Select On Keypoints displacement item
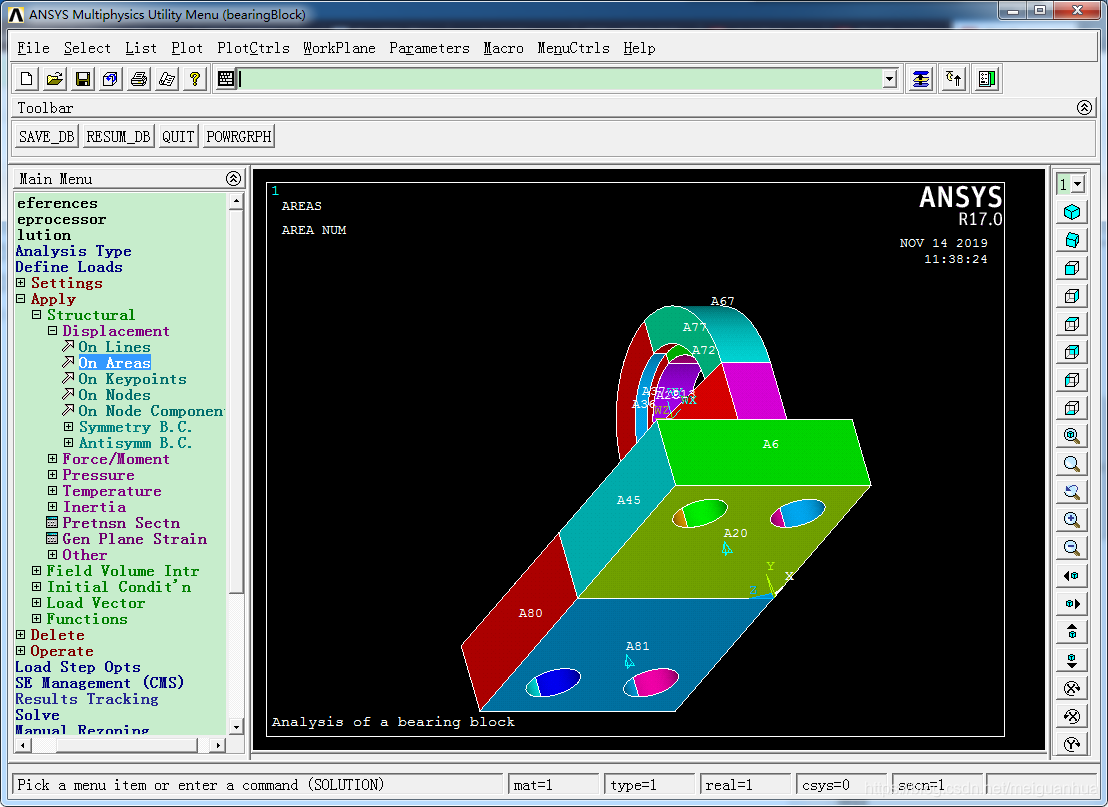1108x807 pixels. (132, 379)
